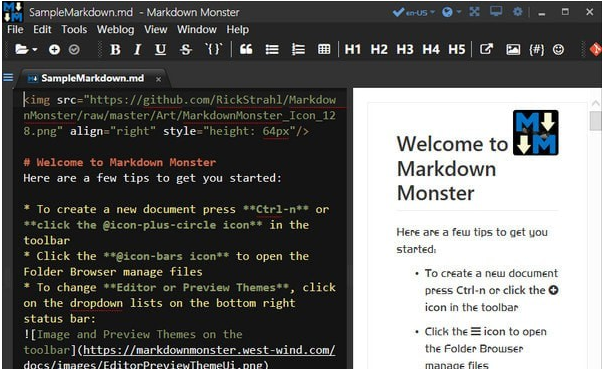
Task: Apply italic formatting with the I icon
Action: (137, 50)
